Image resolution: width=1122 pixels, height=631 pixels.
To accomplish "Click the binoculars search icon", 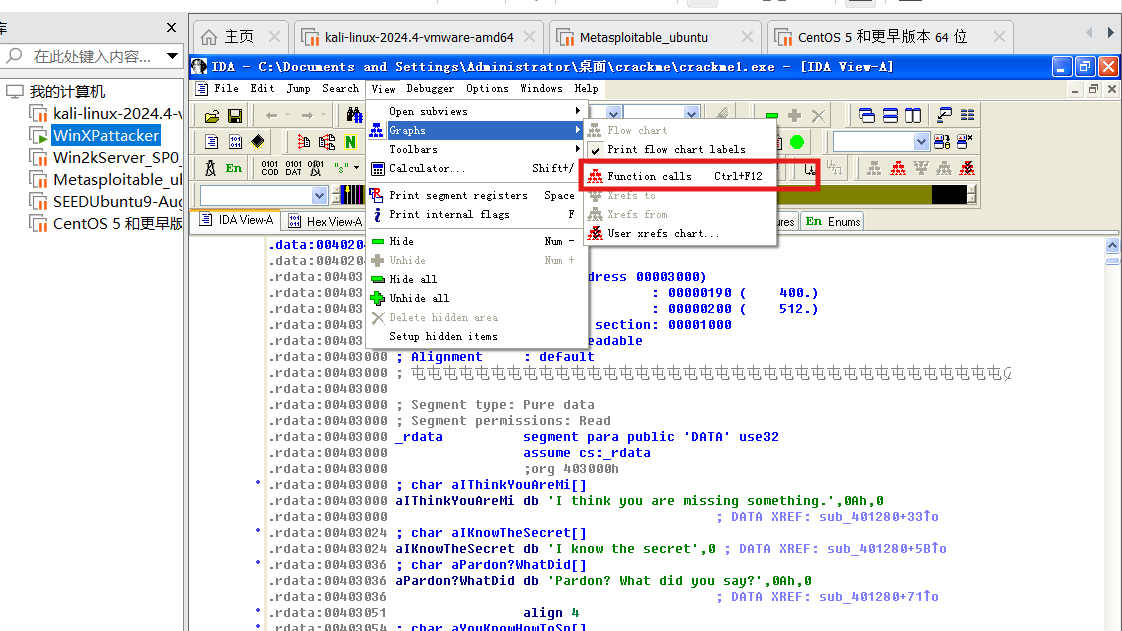I will pyautogui.click(x=354, y=115).
